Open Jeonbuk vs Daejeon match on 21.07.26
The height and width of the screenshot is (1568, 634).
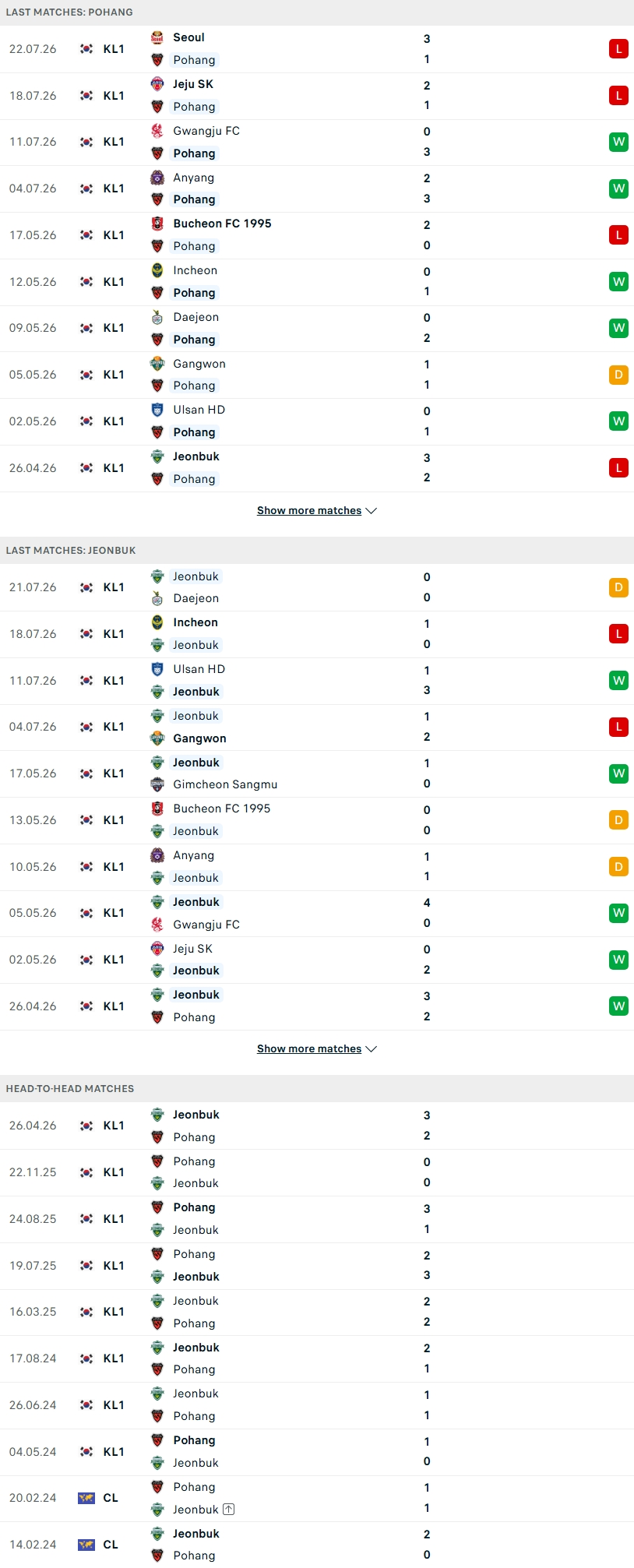tap(317, 587)
